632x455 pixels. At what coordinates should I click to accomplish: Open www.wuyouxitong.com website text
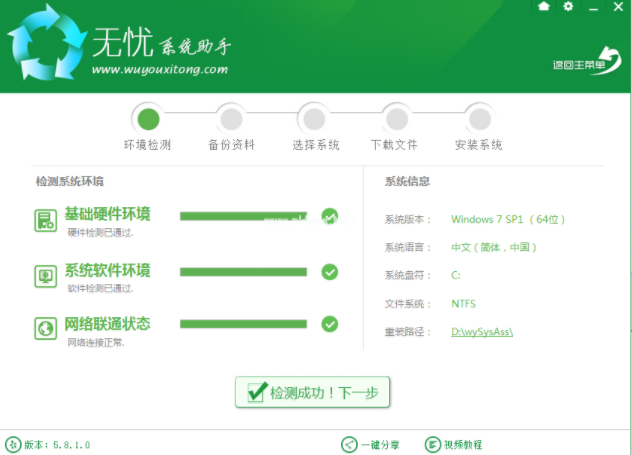point(160,70)
